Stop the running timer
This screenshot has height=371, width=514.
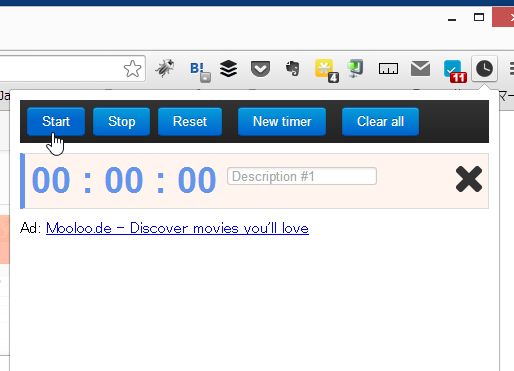(x=122, y=122)
